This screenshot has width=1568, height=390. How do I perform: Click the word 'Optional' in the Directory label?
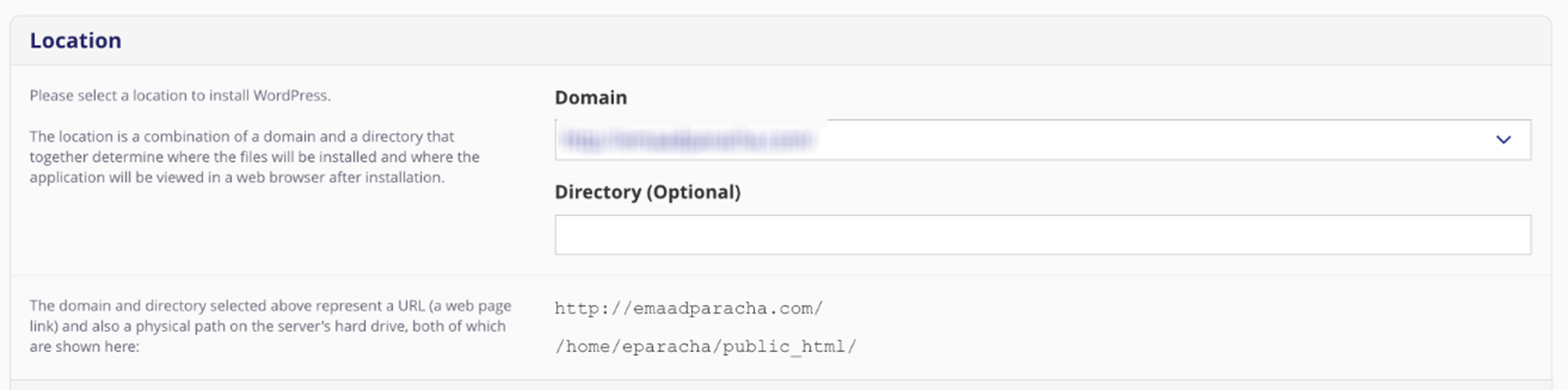point(693,192)
